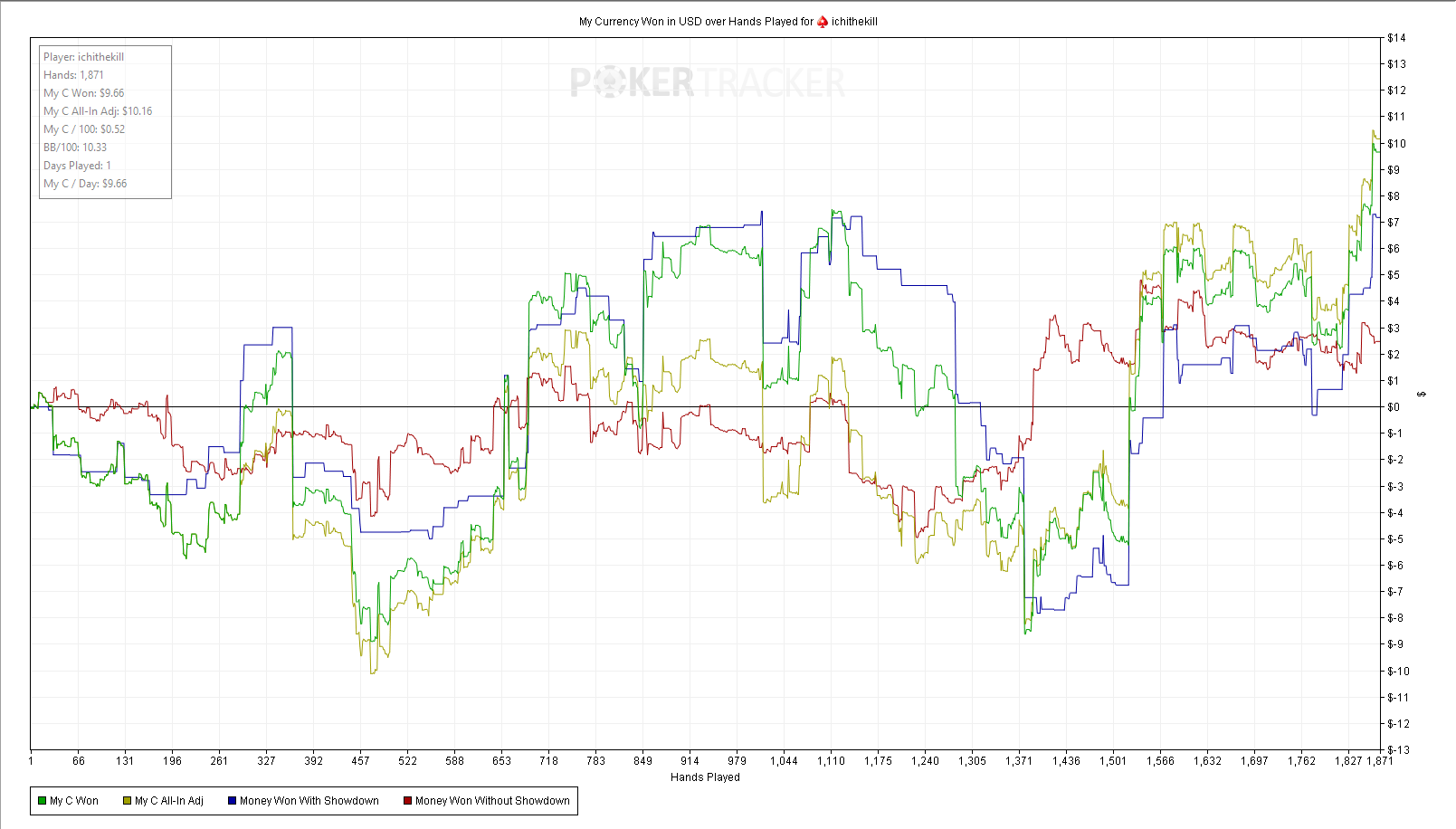Click the "1,371" x-axis tick label
Image resolution: width=1456 pixels, height=829 pixels.
[x=1019, y=761]
